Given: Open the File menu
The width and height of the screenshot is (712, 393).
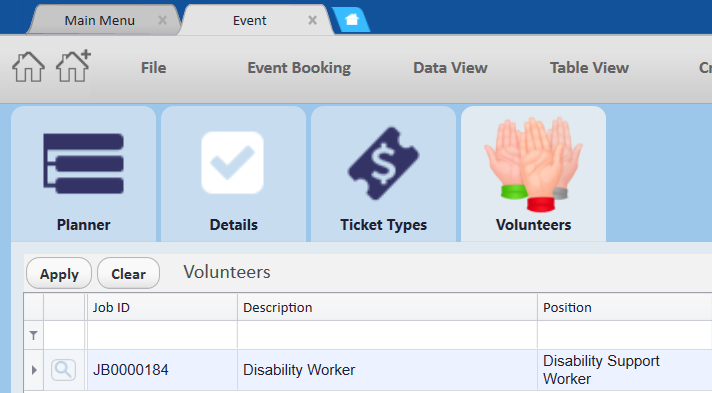Looking at the screenshot, I should pos(153,68).
